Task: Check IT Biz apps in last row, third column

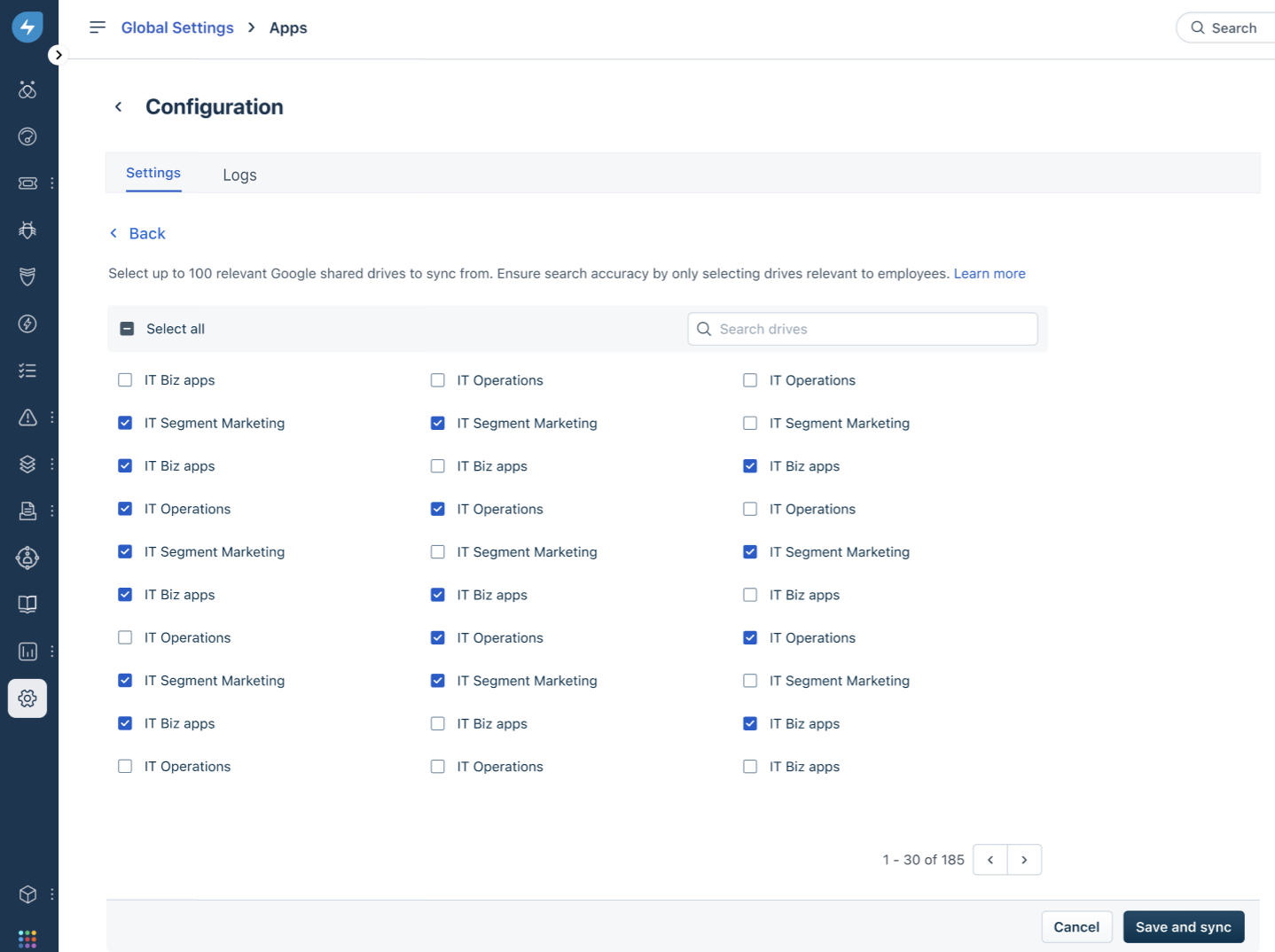Action: [750, 767]
